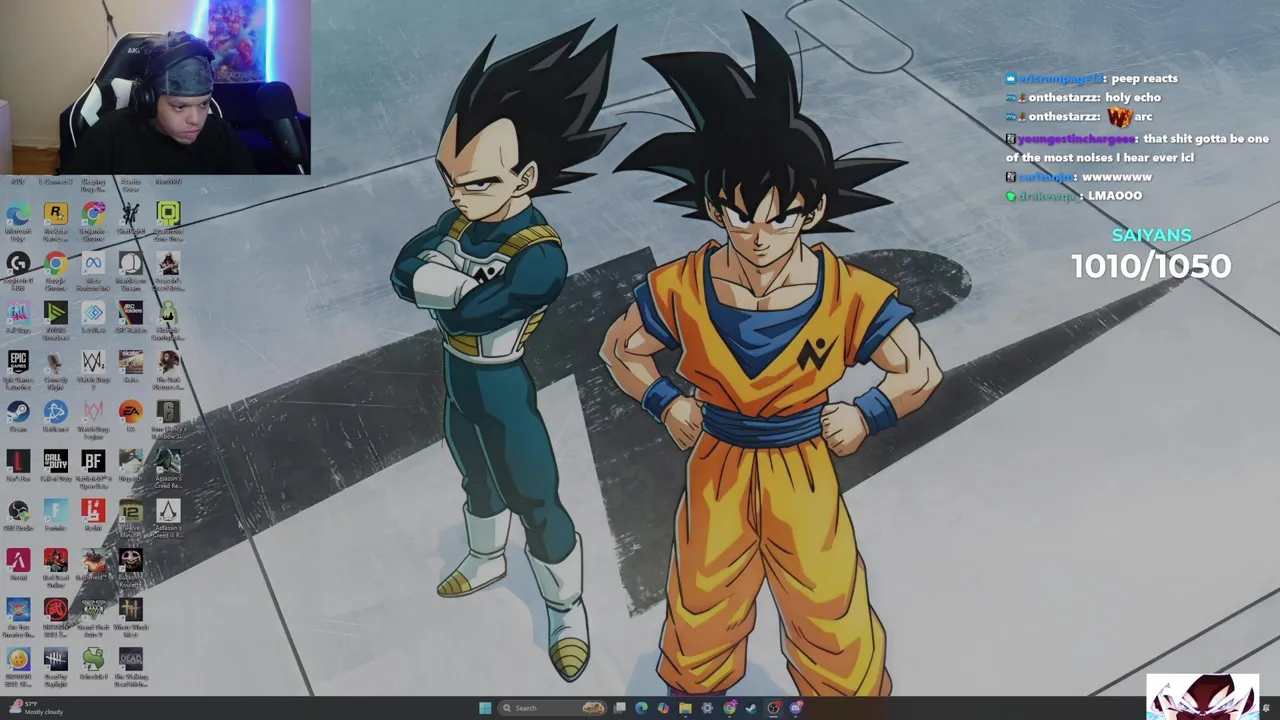Open the Assassin's Creed III white-logo shortcut
Screen dimensions: 1280x720
[x=167, y=519]
